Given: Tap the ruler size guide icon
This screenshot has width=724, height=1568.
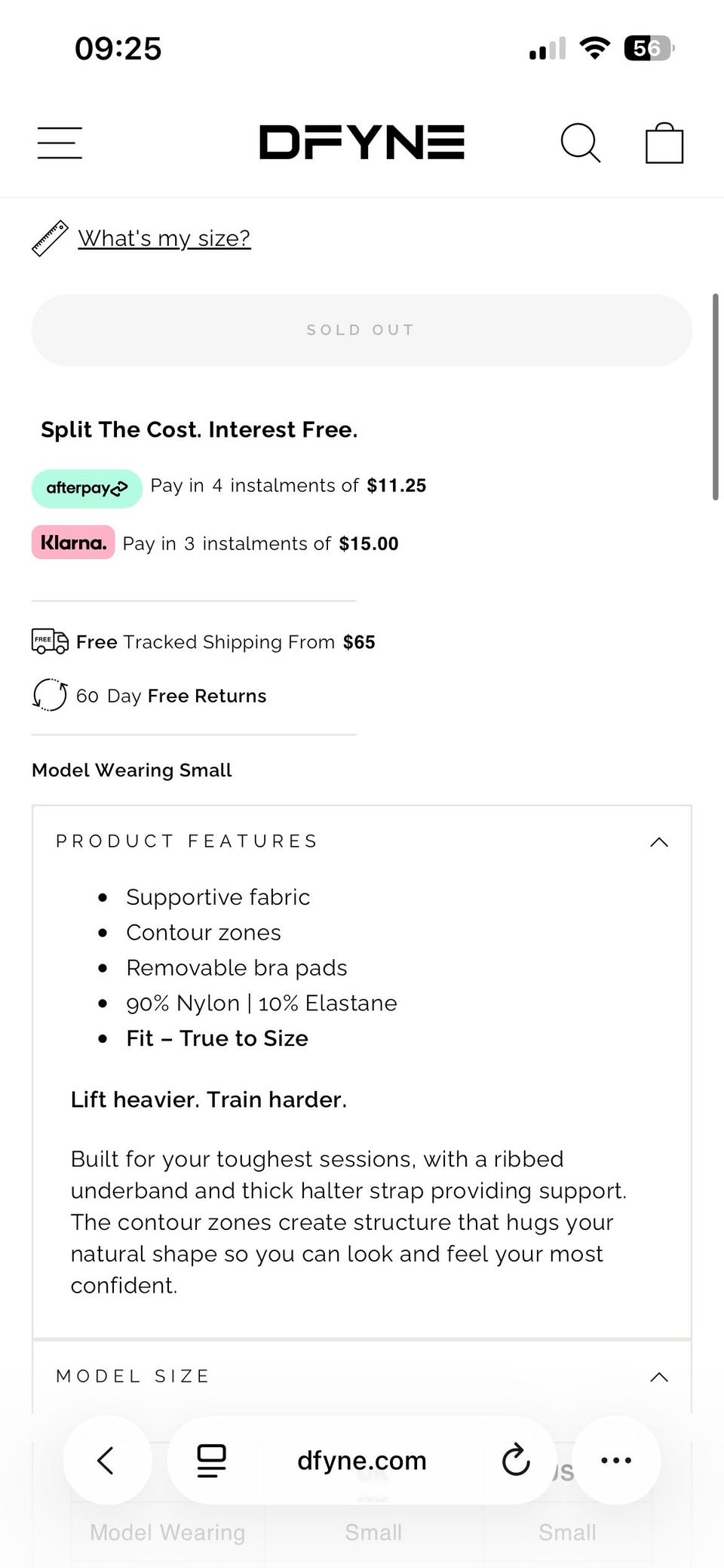Looking at the screenshot, I should [50, 238].
